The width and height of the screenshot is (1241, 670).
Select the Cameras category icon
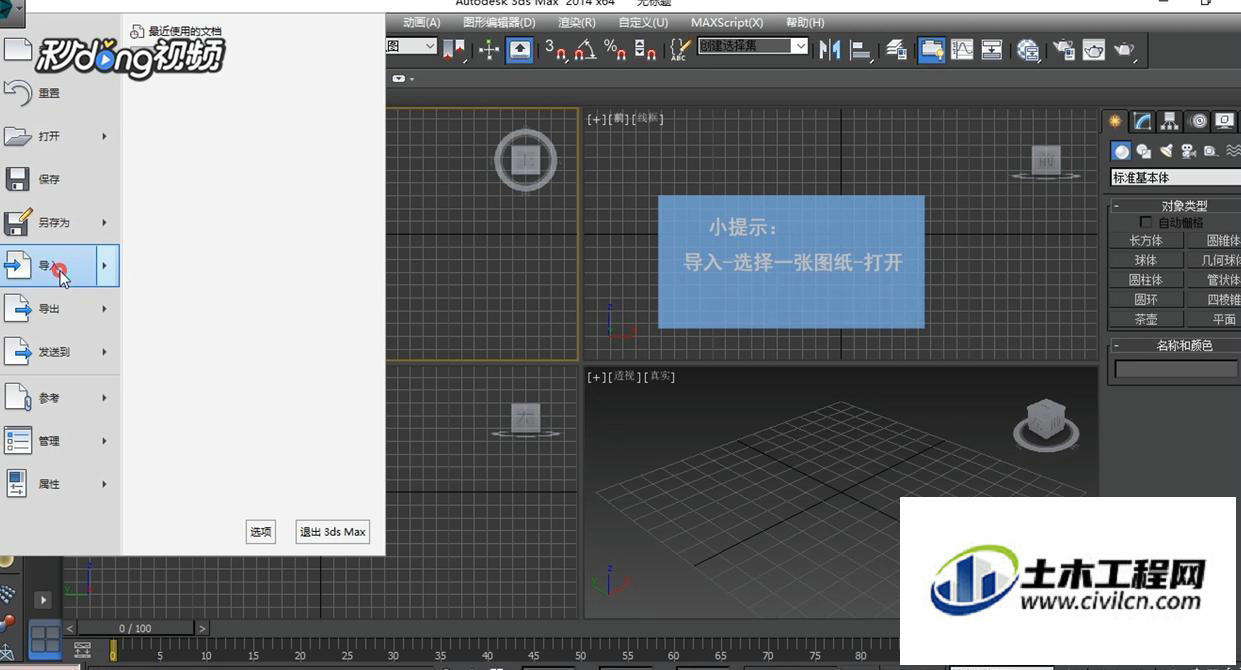(x=1188, y=151)
